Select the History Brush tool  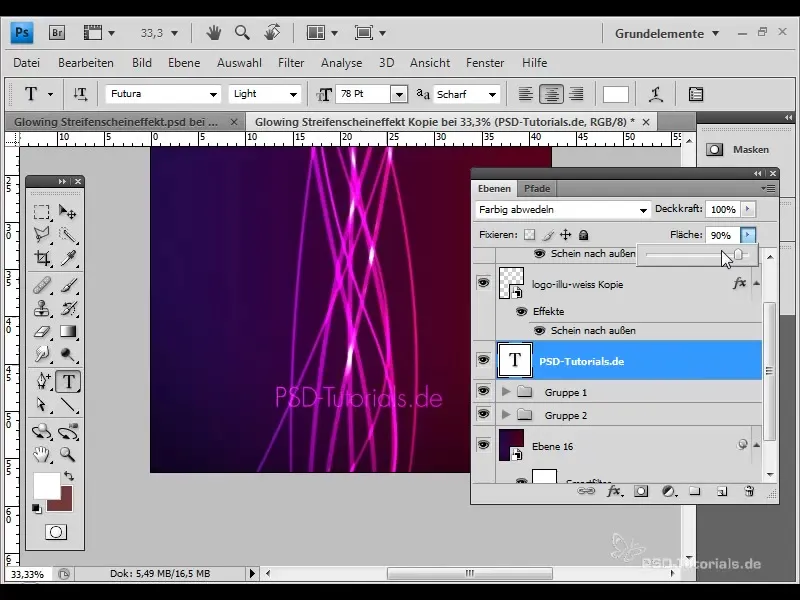click(x=67, y=308)
